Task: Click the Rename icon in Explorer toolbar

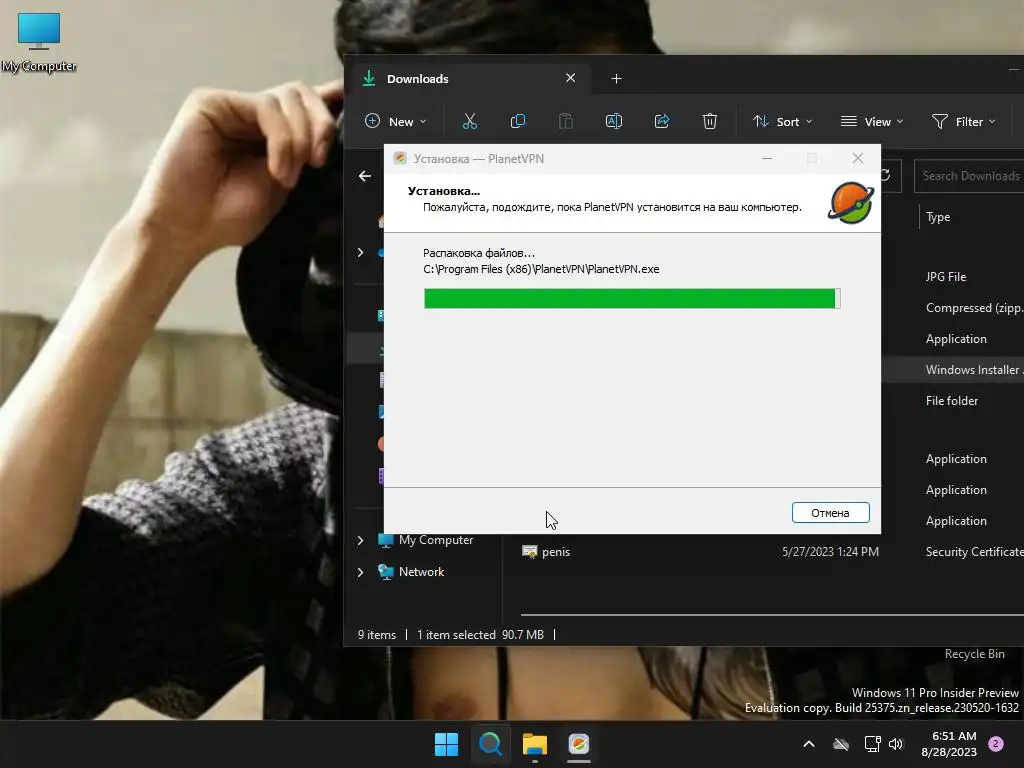Action: [x=614, y=121]
